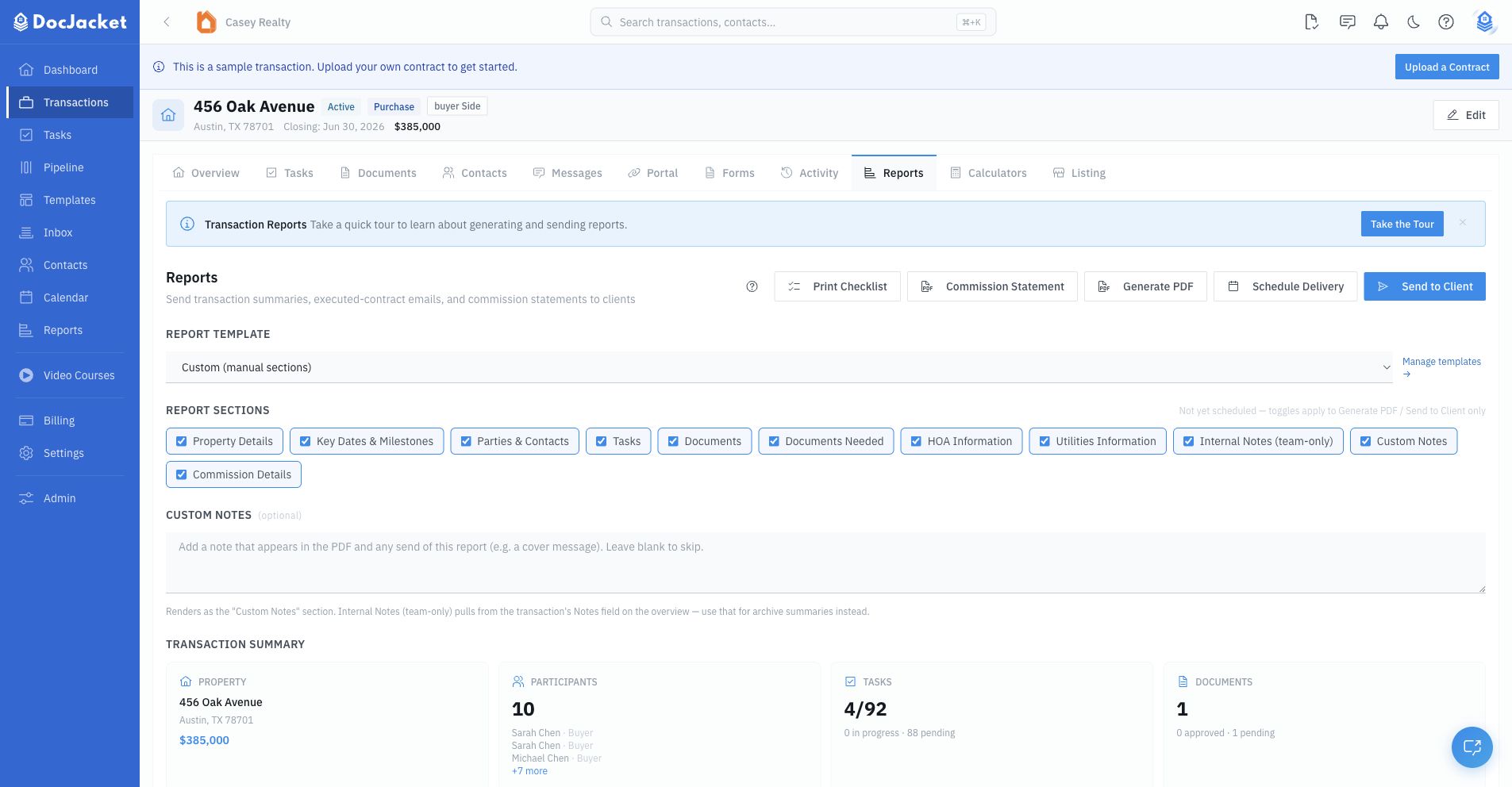
Task: Click Upload a Contract button
Action: 1447,67
